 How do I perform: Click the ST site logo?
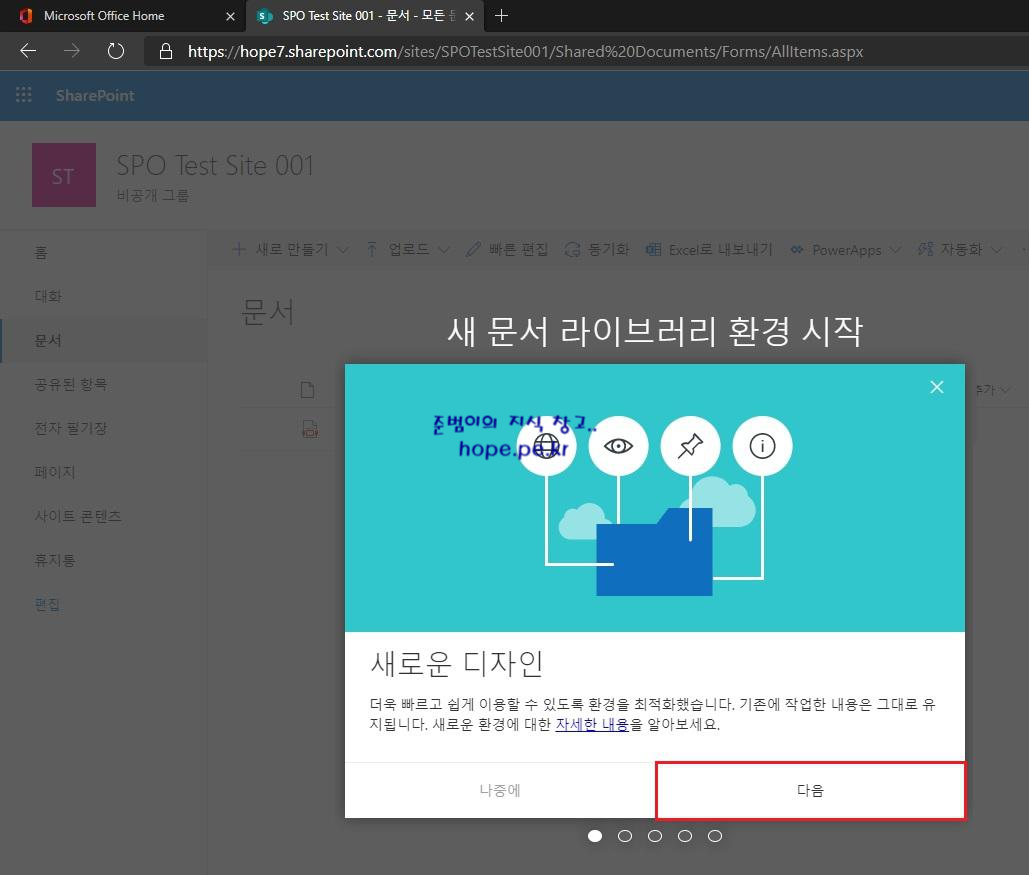point(64,175)
